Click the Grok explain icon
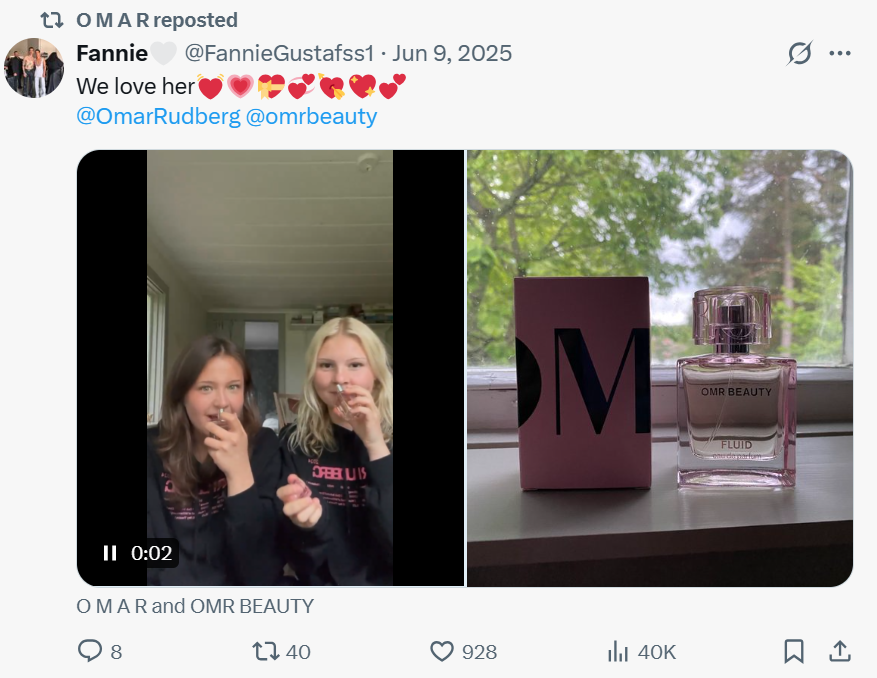The image size is (877, 678). (x=799, y=54)
